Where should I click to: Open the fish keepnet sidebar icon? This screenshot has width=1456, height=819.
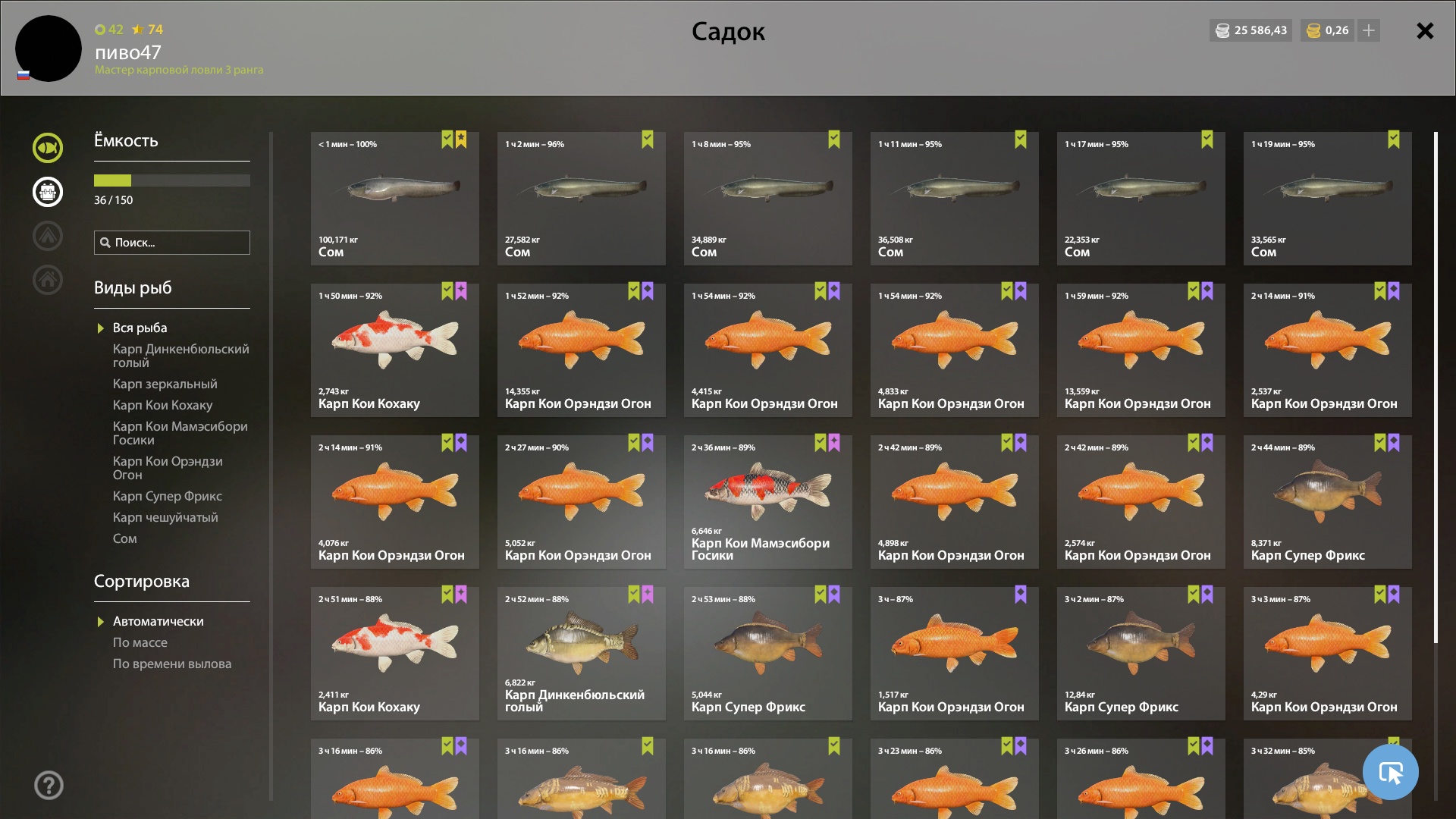48,148
